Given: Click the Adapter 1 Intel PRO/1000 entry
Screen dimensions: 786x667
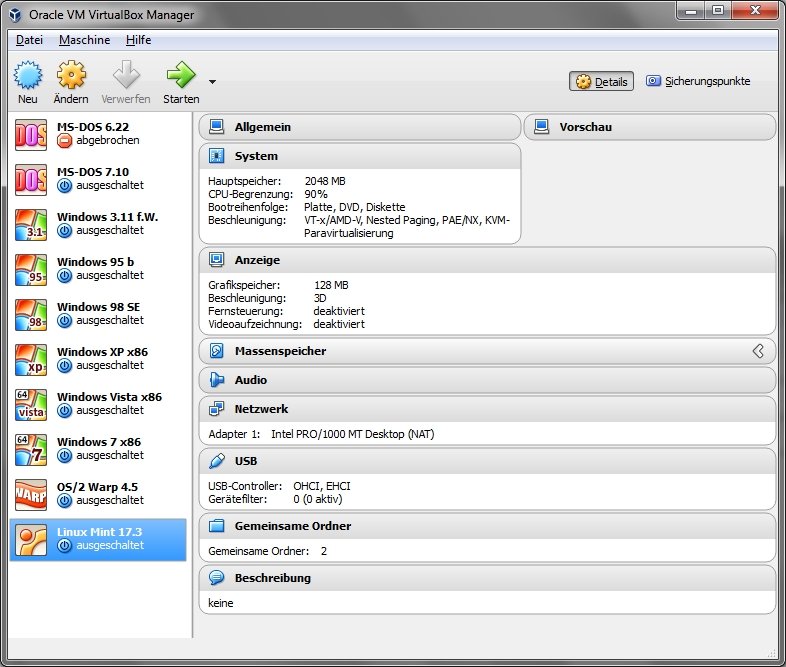Looking at the screenshot, I should pyautogui.click(x=321, y=434).
